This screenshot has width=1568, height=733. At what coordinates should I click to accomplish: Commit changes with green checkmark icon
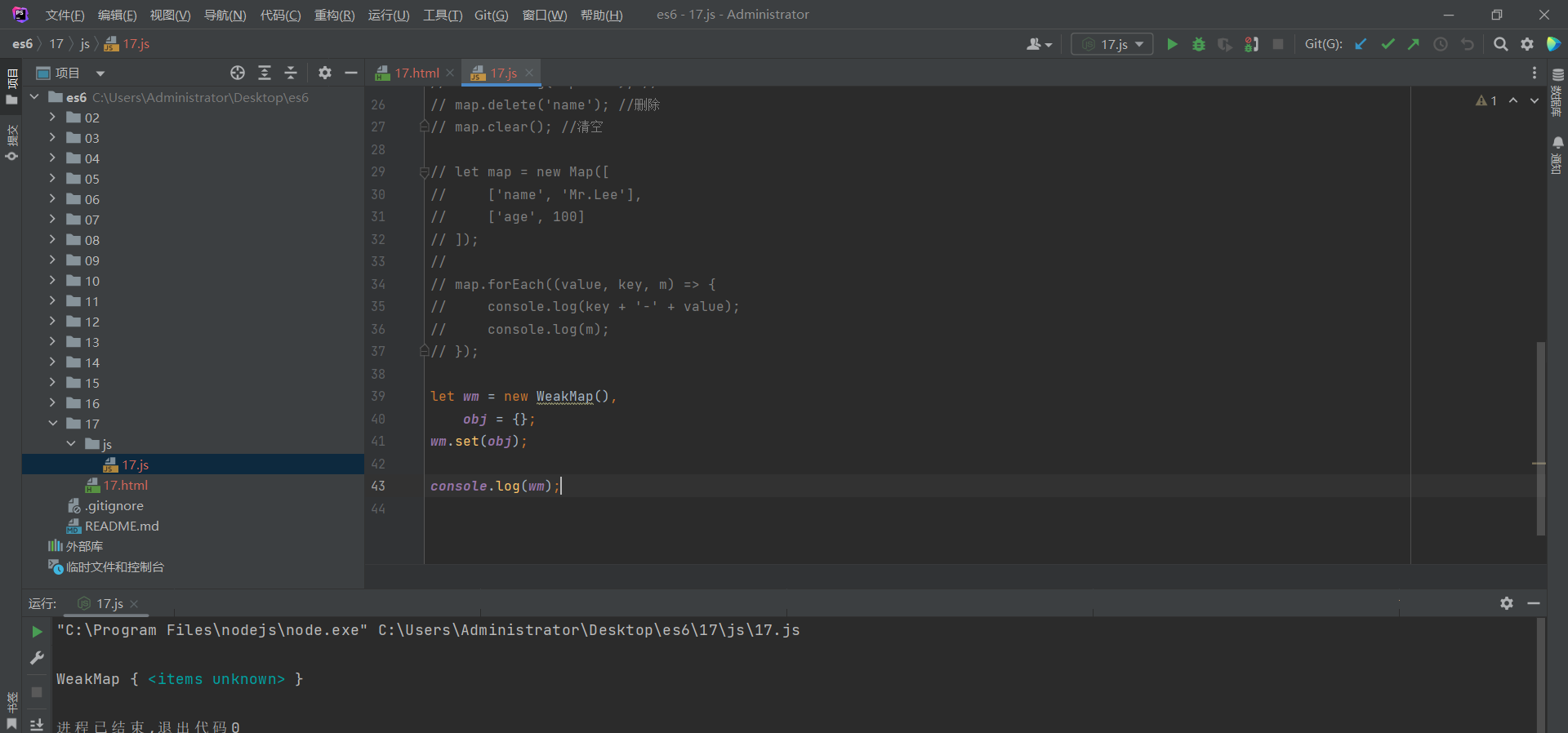pyautogui.click(x=1388, y=44)
